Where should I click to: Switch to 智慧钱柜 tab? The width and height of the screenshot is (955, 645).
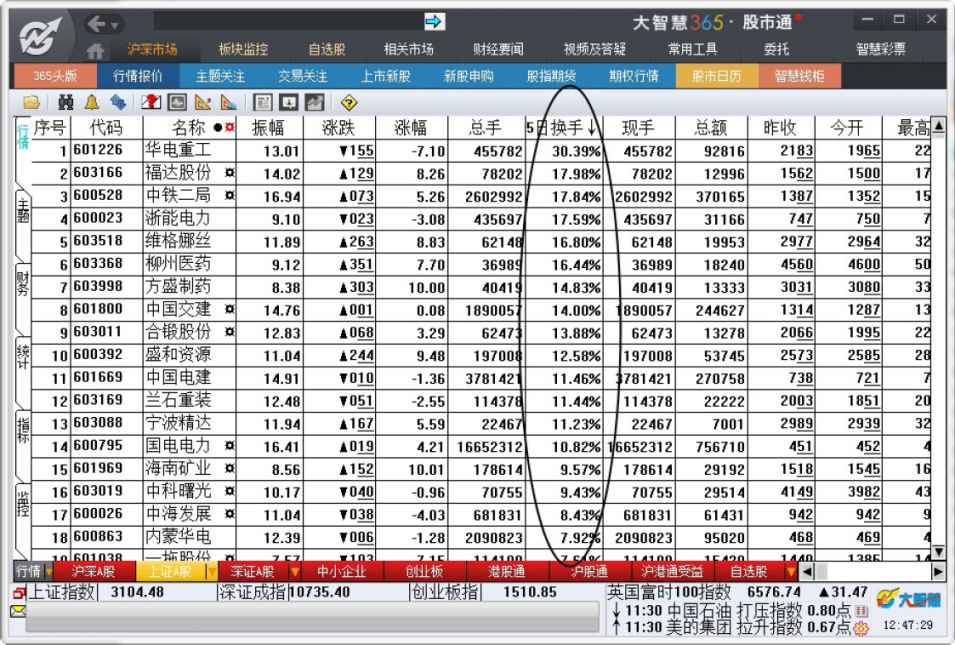click(x=800, y=76)
